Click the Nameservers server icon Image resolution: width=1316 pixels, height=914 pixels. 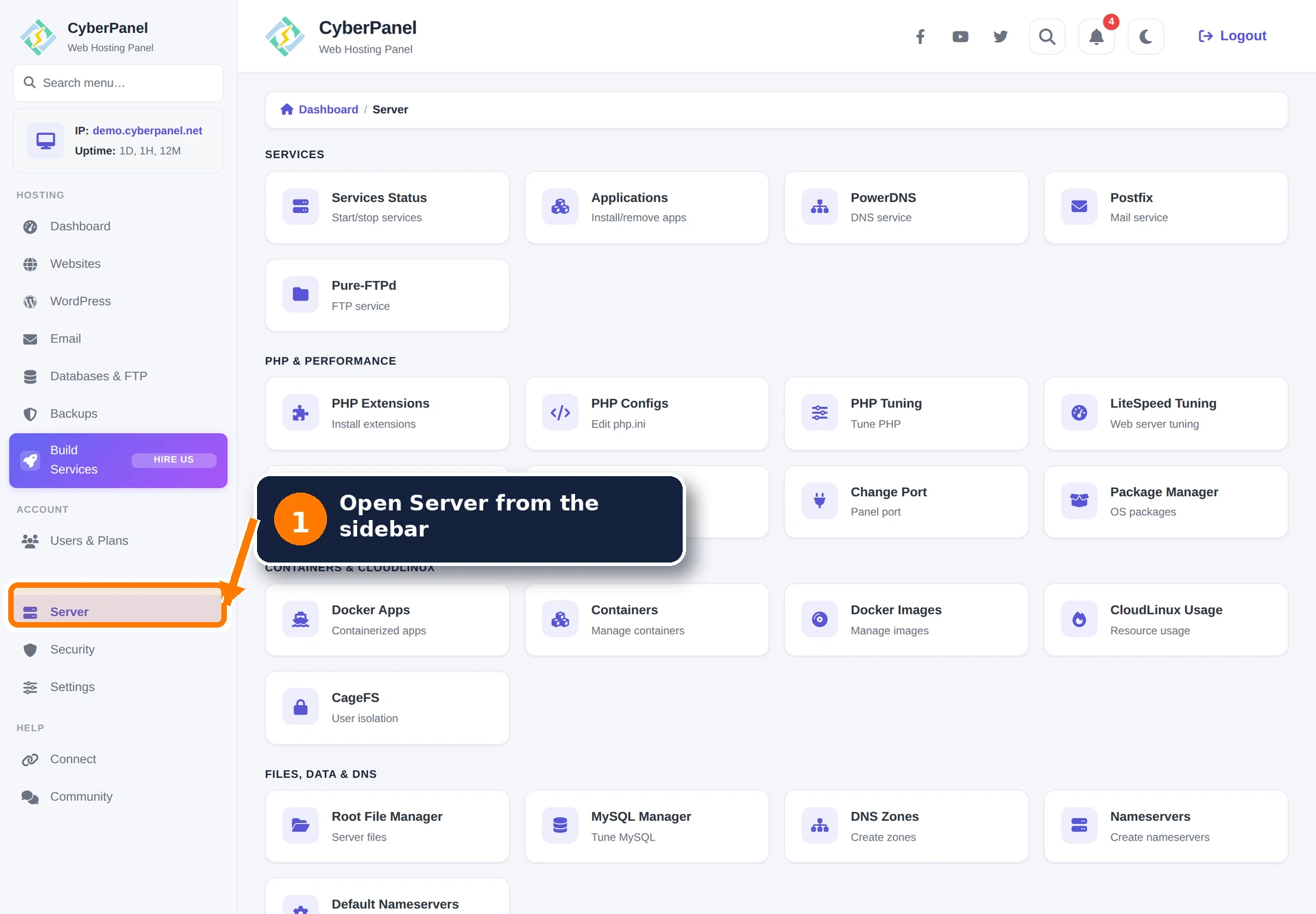pyautogui.click(x=1080, y=826)
